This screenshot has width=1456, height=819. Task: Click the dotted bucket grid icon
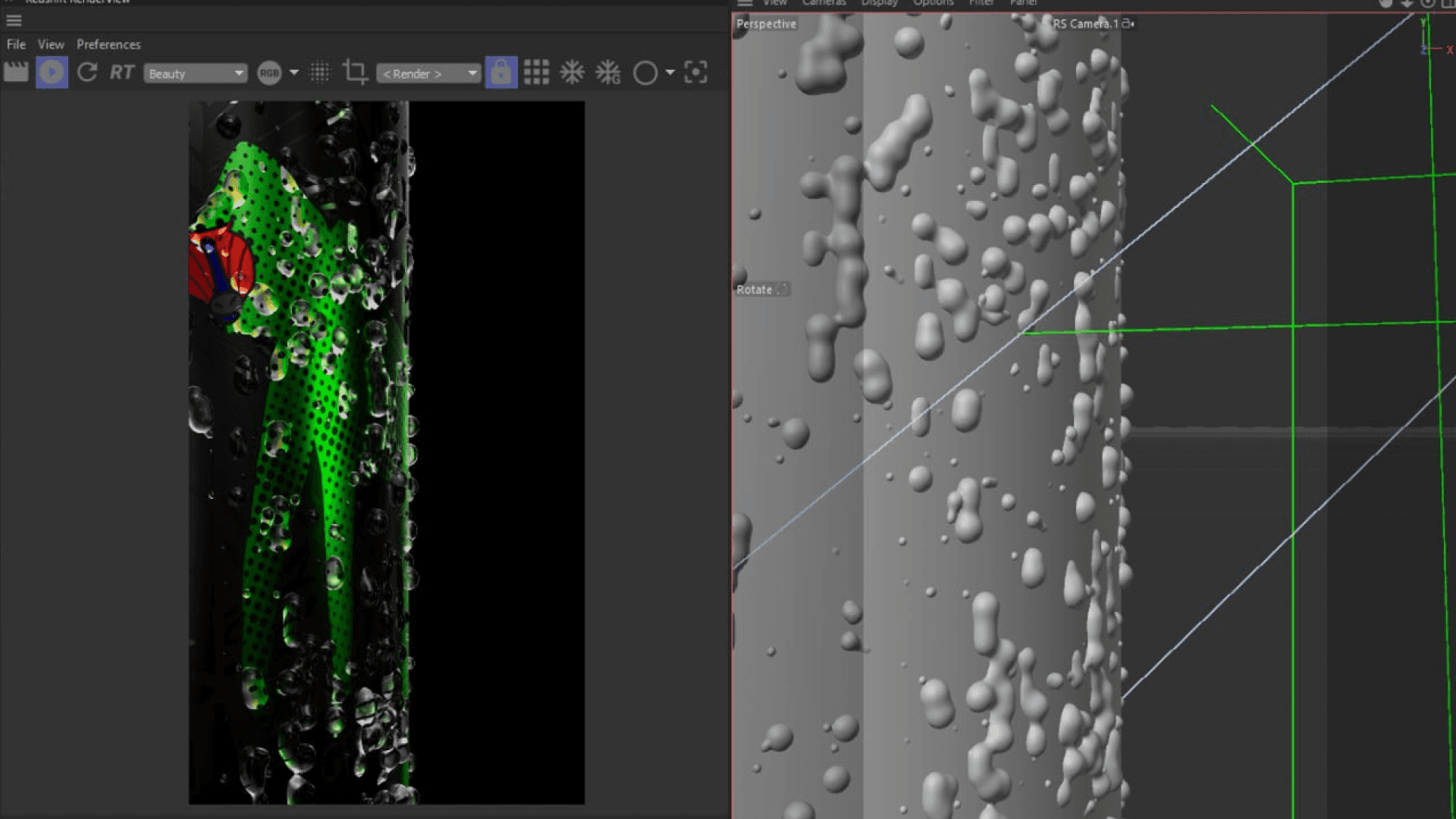click(x=320, y=73)
